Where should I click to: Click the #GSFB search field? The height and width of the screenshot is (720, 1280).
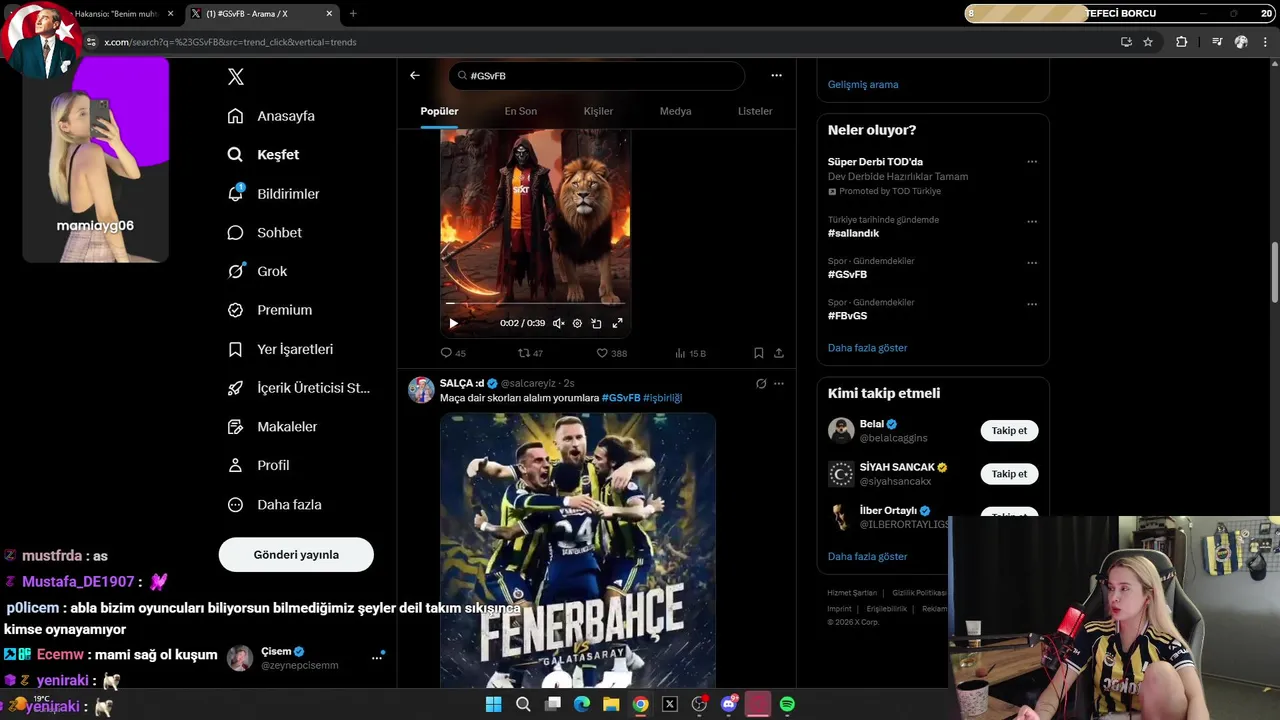(x=597, y=76)
